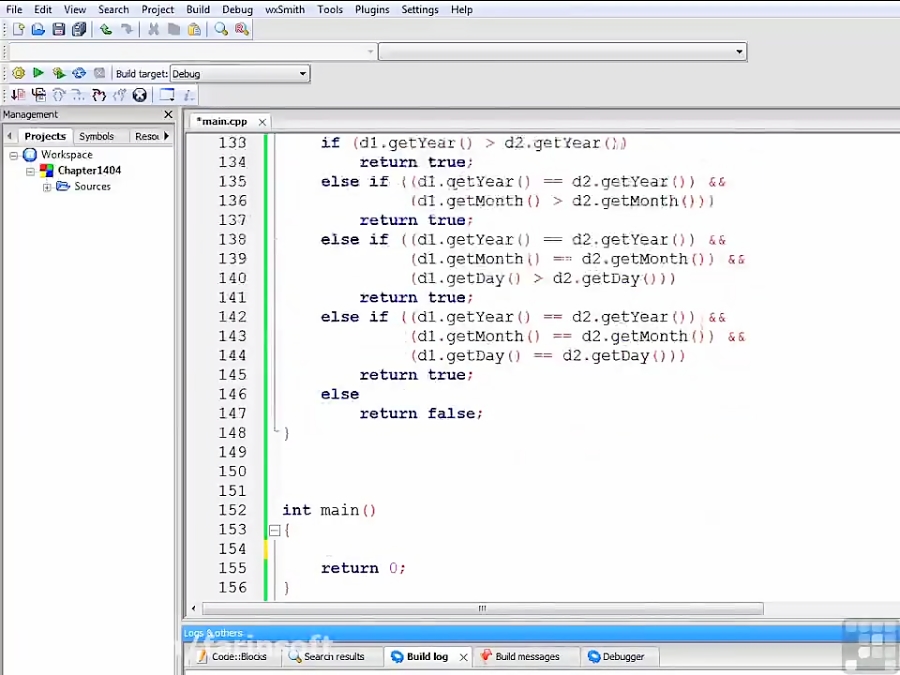Click the New file icon
This screenshot has width=900, height=675.
(18, 29)
